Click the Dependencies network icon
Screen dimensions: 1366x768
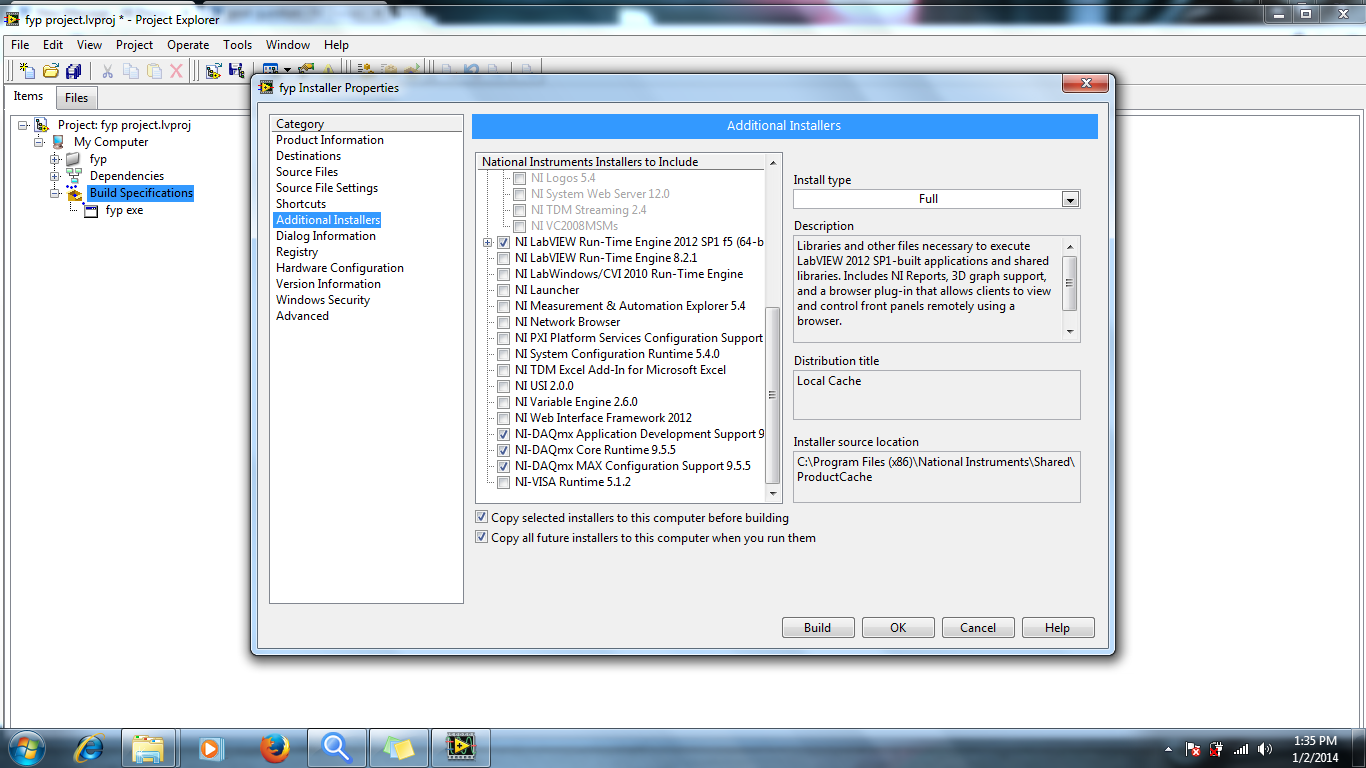[74, 176]
